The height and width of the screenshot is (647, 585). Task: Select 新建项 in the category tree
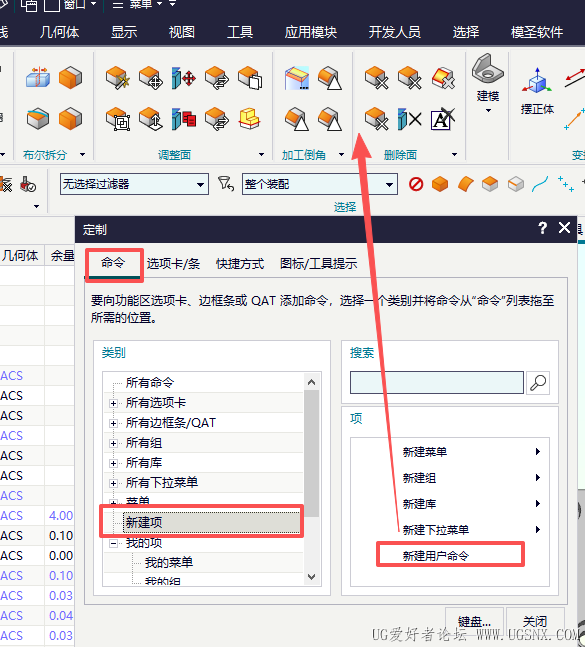(x=212, y=522)
